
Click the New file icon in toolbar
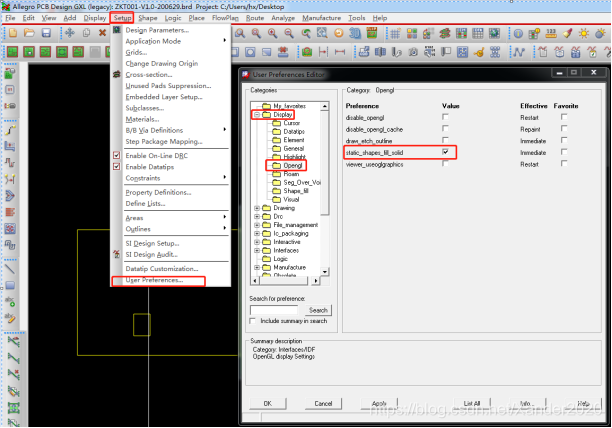[13, 33]
